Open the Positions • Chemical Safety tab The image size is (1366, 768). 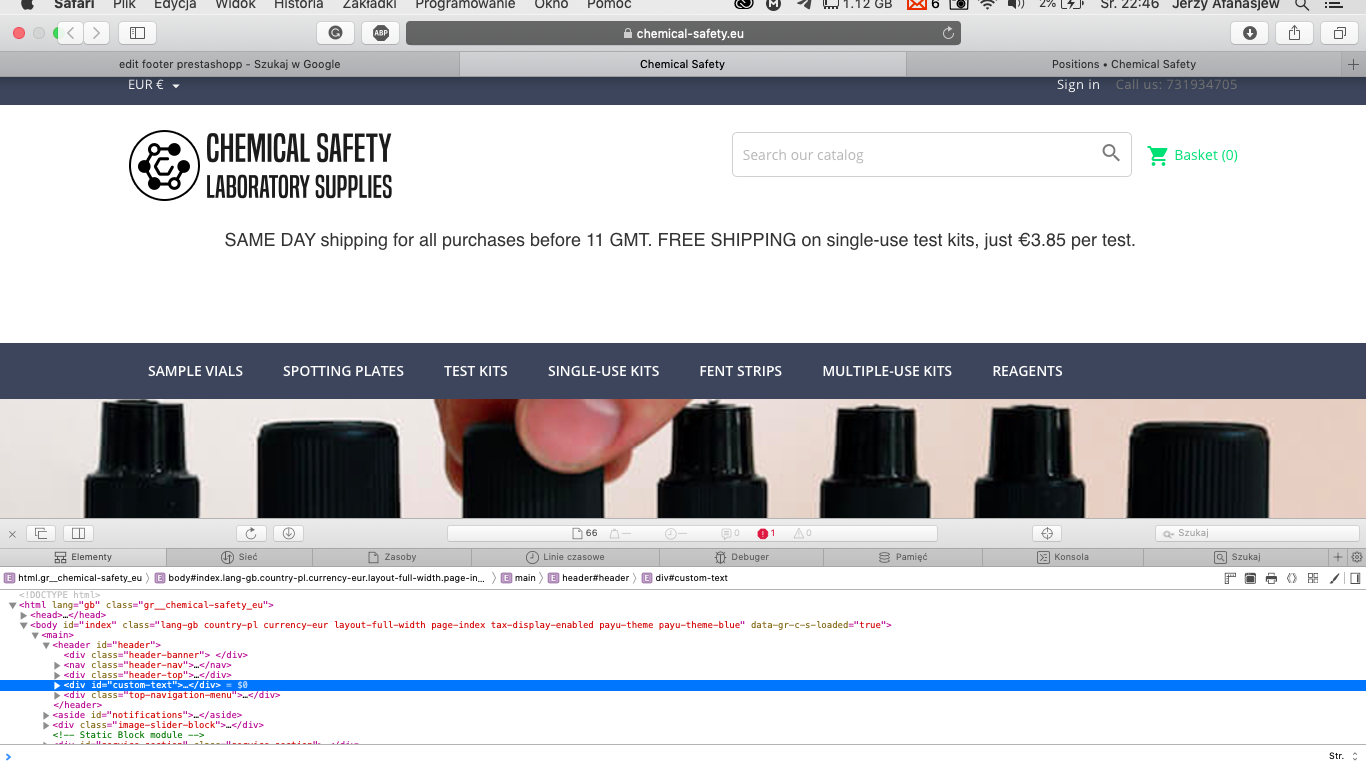click(x=1123, y=64)
